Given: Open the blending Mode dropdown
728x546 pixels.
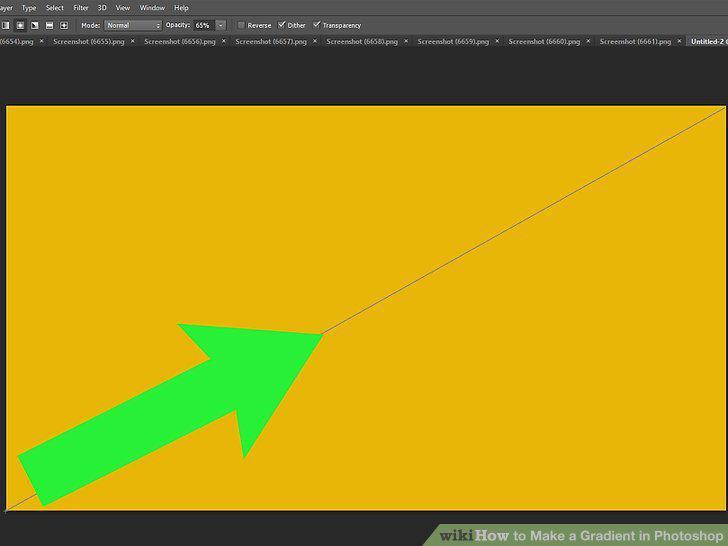Looking at the screenshot, I should click(133, 26).
